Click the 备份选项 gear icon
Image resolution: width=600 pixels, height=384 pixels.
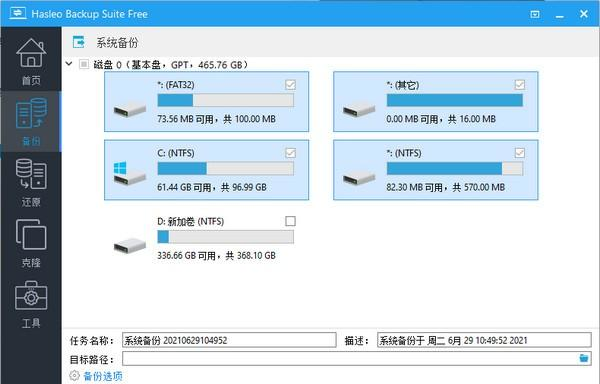click(74, 376)
